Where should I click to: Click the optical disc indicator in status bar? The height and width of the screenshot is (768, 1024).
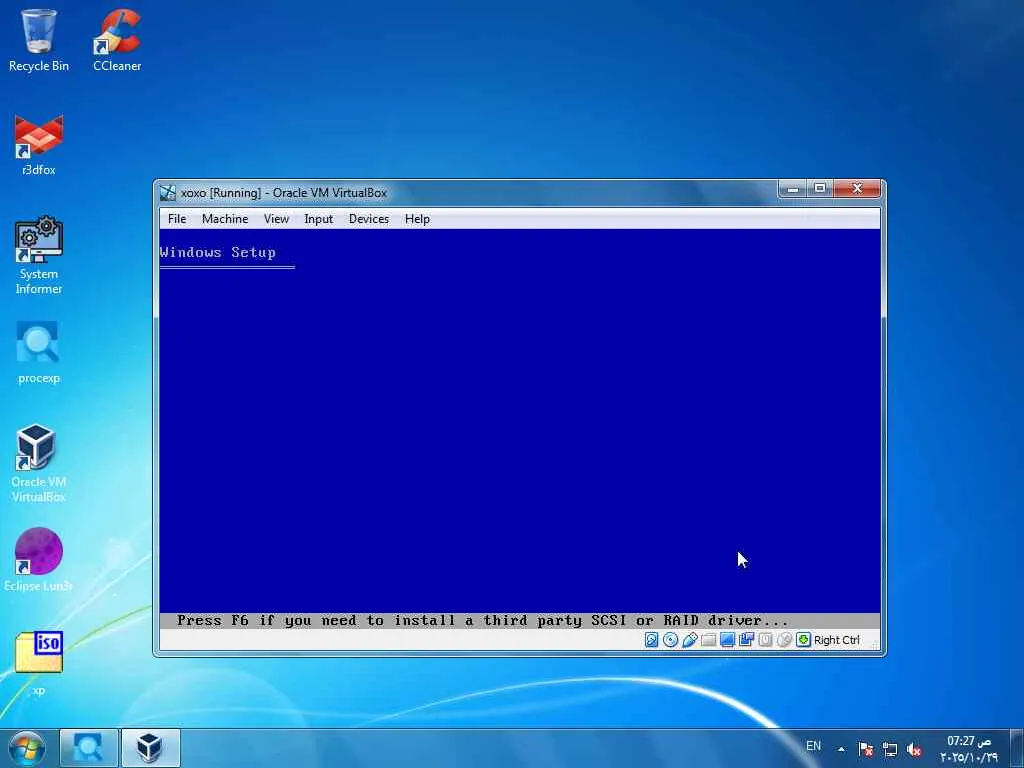click(x=670, y=640)
